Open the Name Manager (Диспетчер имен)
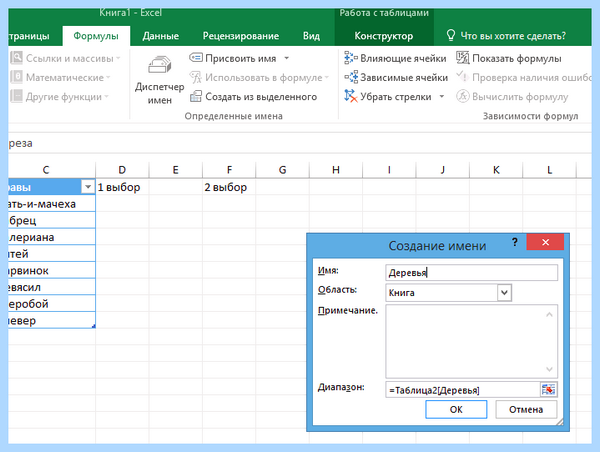This screenshot has height=452, width=600. (x=159, y=80)
